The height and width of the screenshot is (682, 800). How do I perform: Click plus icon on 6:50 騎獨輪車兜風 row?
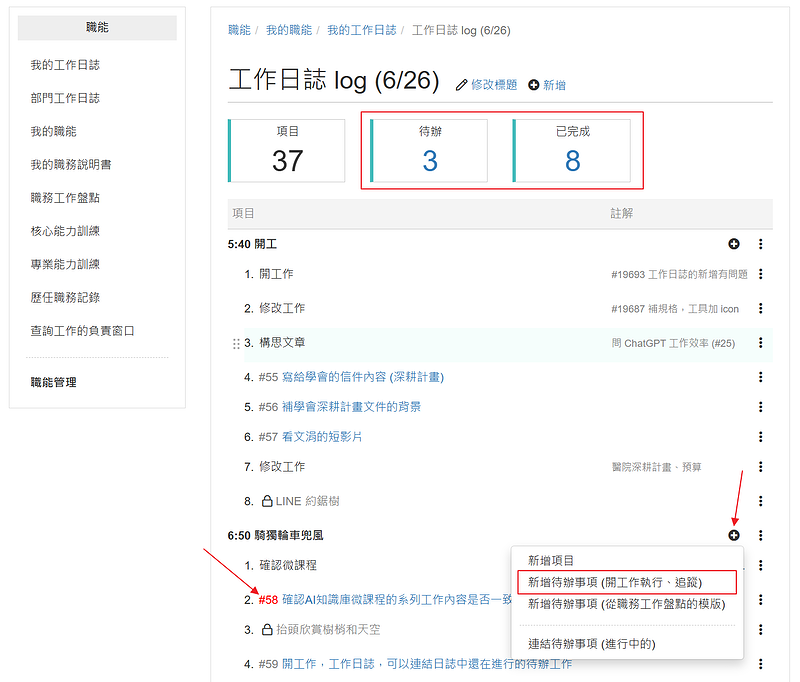click(734, 536)
